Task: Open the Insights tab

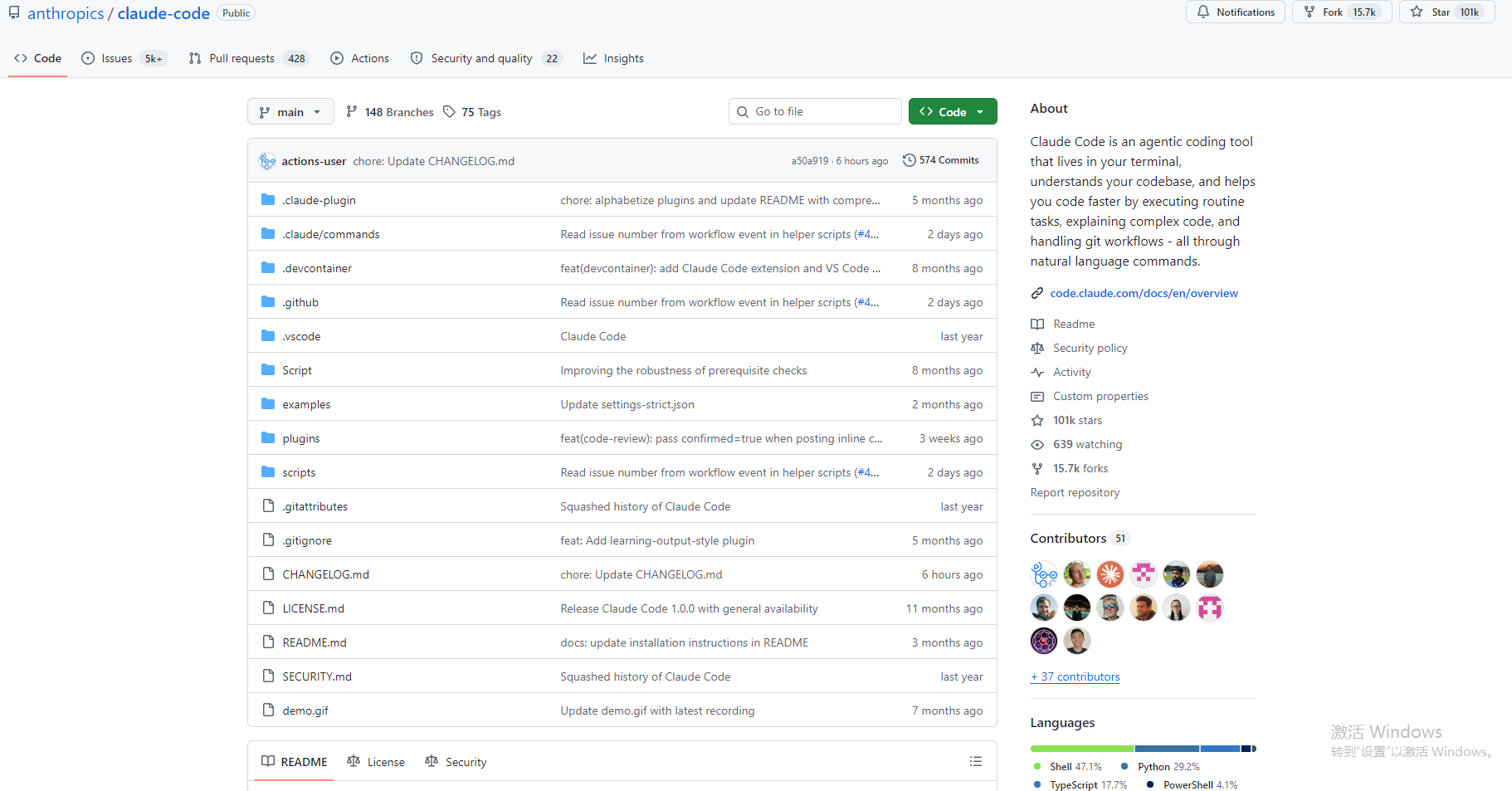Action: click(x=613, y=58)
